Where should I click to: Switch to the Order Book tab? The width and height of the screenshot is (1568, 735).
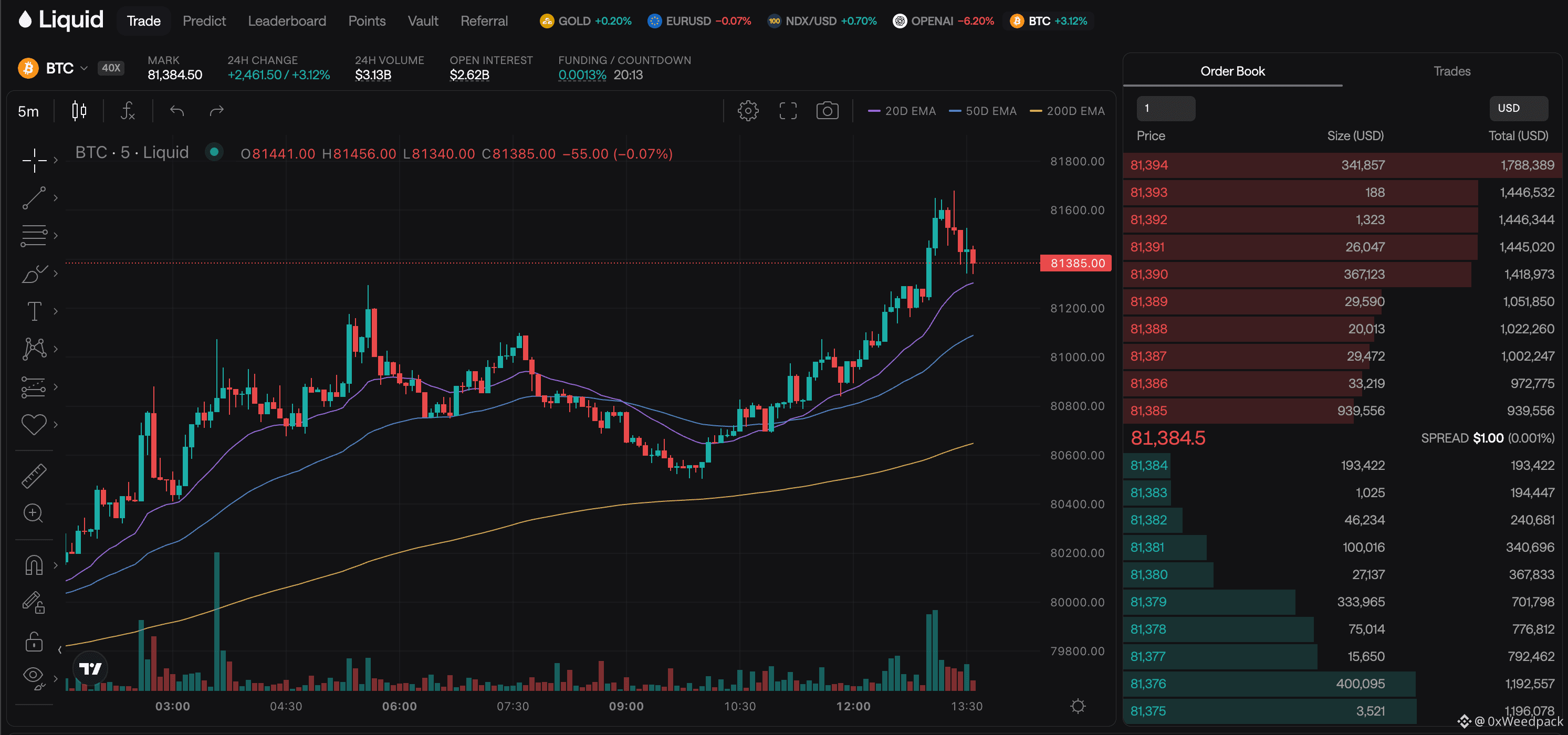click(1232, 71)
